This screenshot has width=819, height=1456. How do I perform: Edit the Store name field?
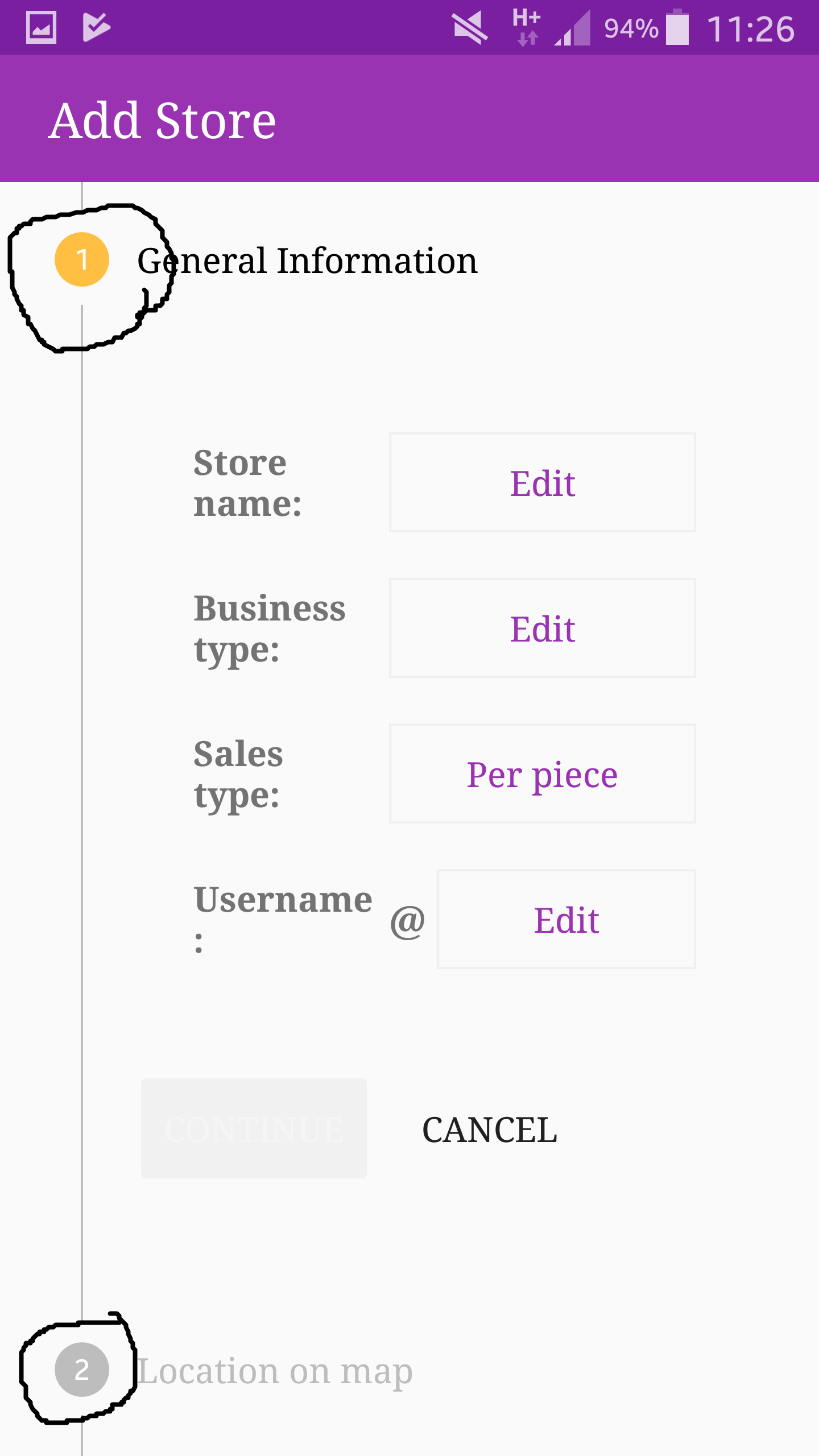tap(542, 482)
